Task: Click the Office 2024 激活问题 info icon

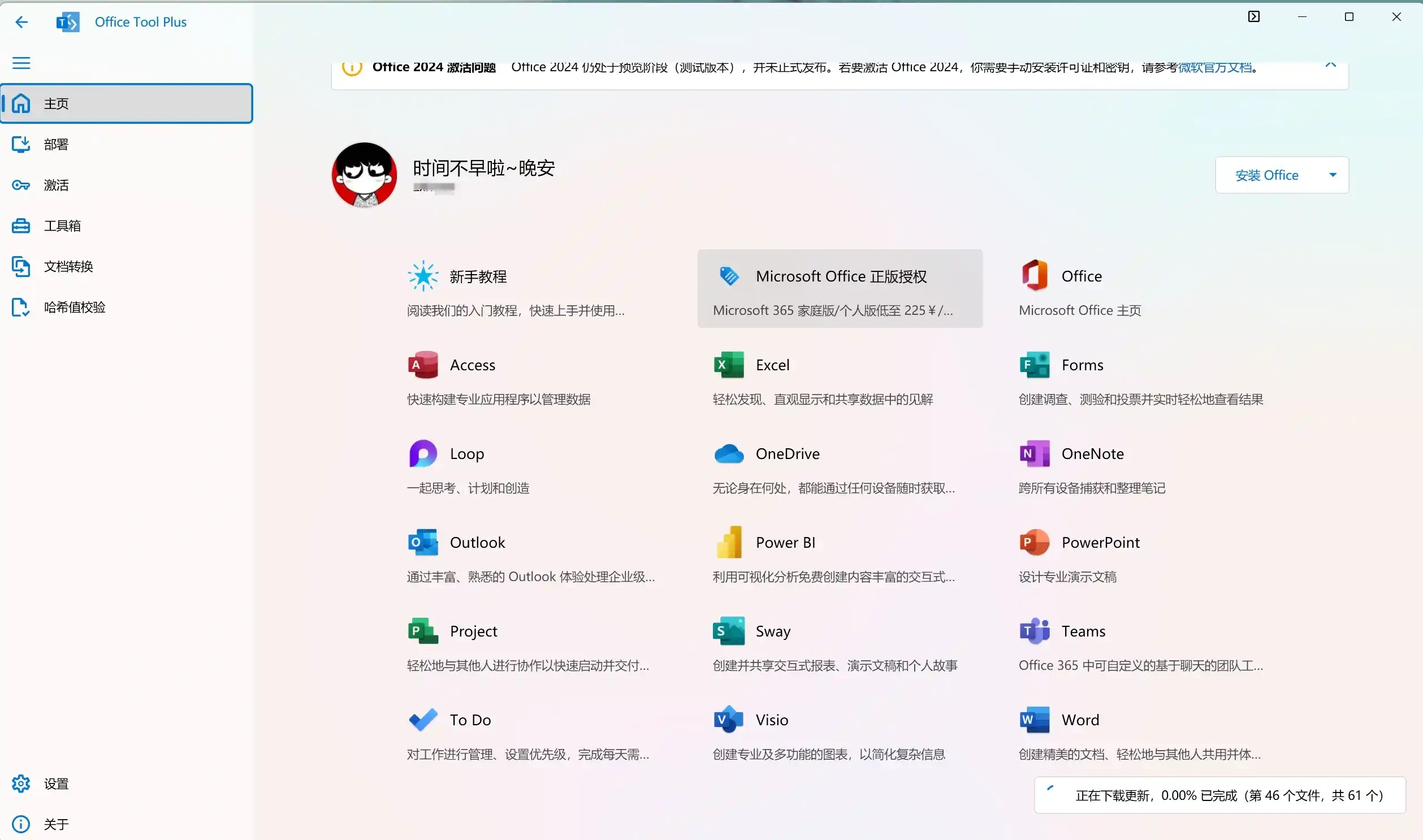Action: (352, 67)
